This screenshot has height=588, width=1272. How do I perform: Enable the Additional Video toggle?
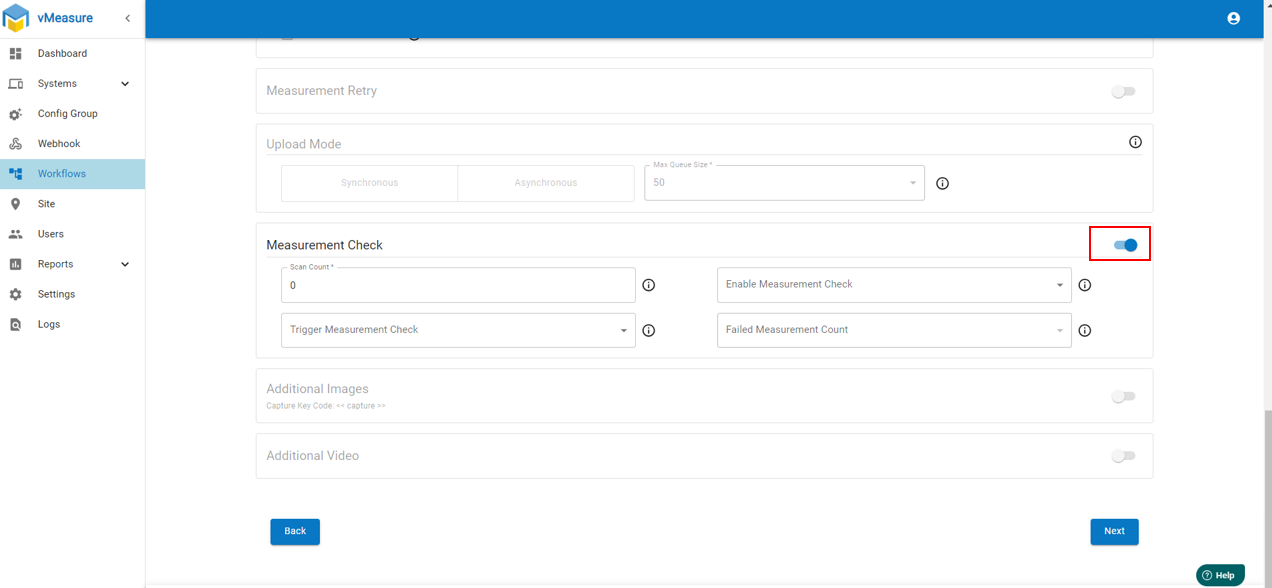point(1124,456)
